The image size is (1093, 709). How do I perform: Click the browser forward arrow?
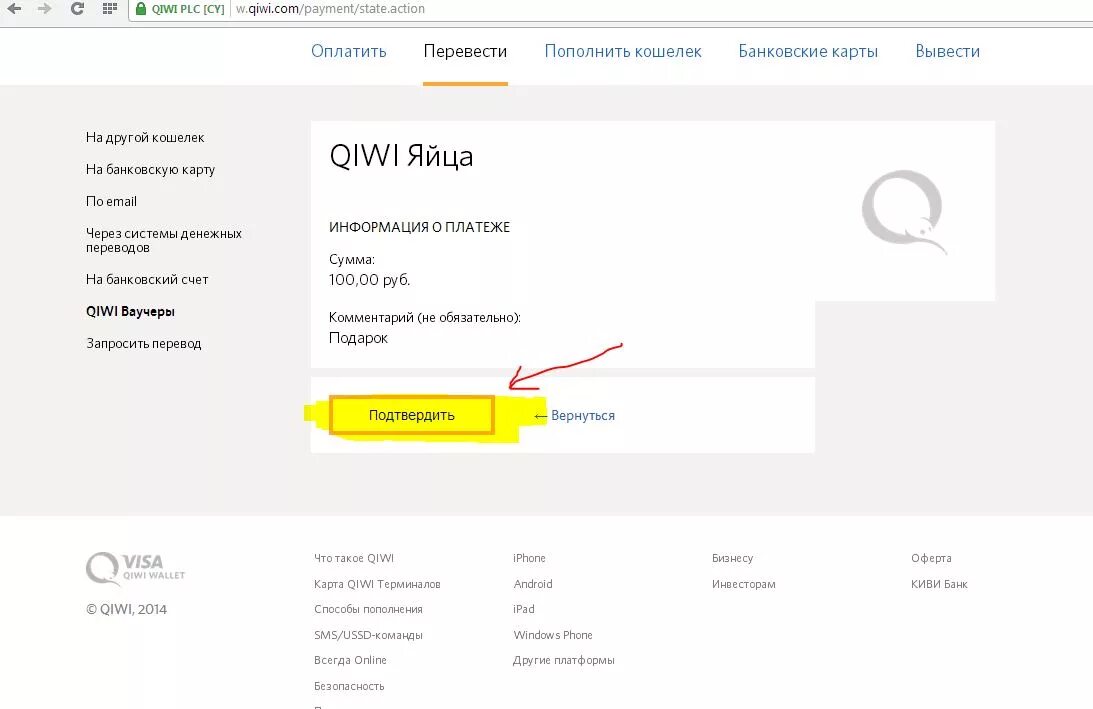(x=45, y=9)
